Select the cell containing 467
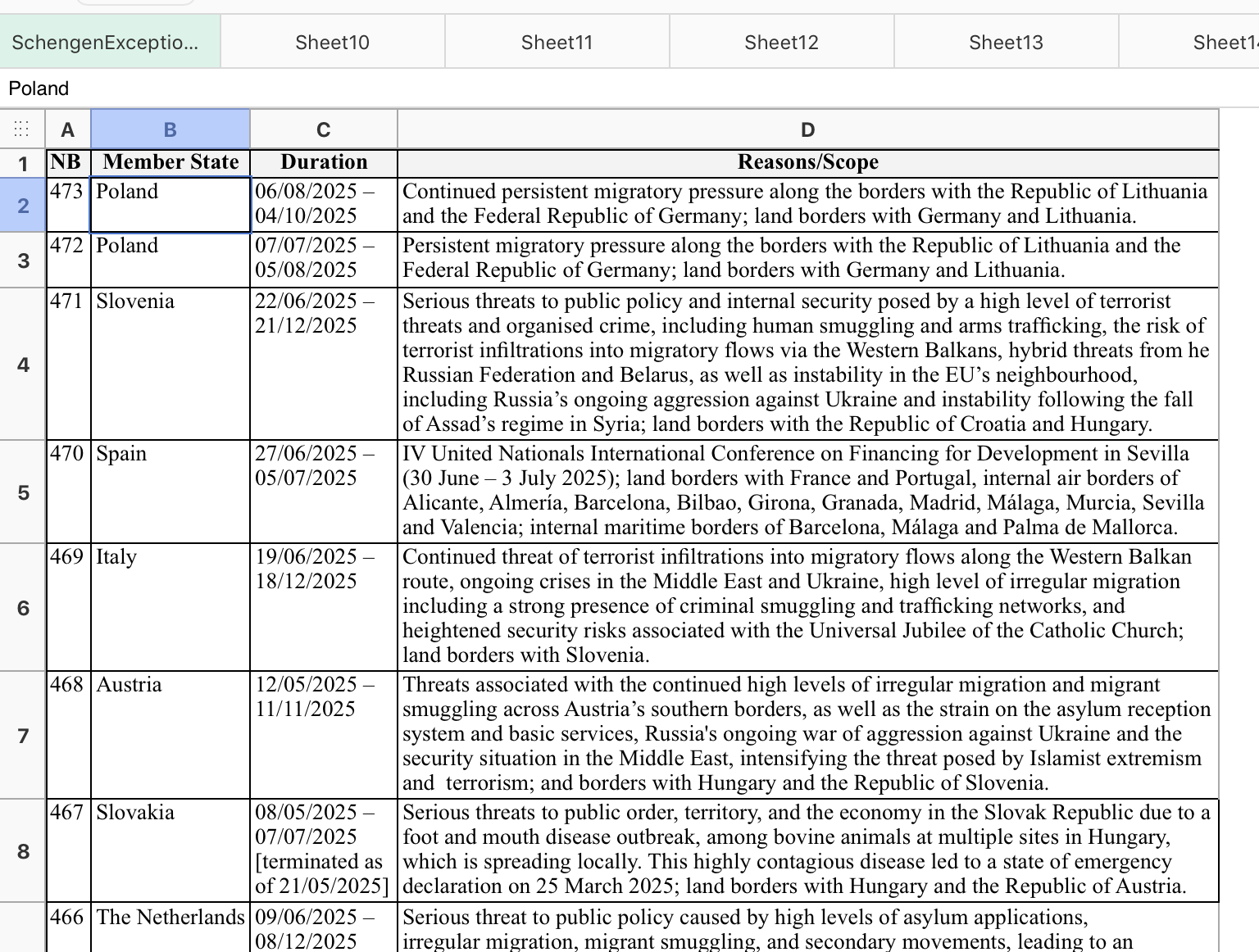This screenshot has height=952, width=1259. coord(68,850)
